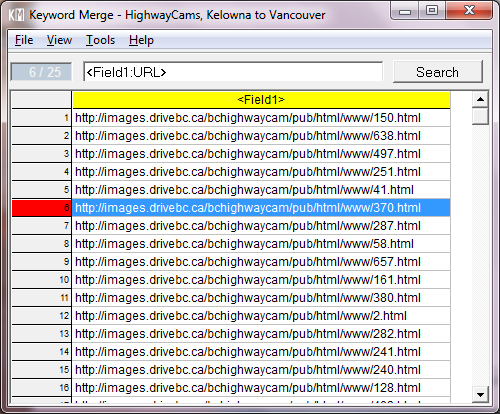Click row header number 15
The width and height of the screenshot is (500, 414).
coord(42,370)
